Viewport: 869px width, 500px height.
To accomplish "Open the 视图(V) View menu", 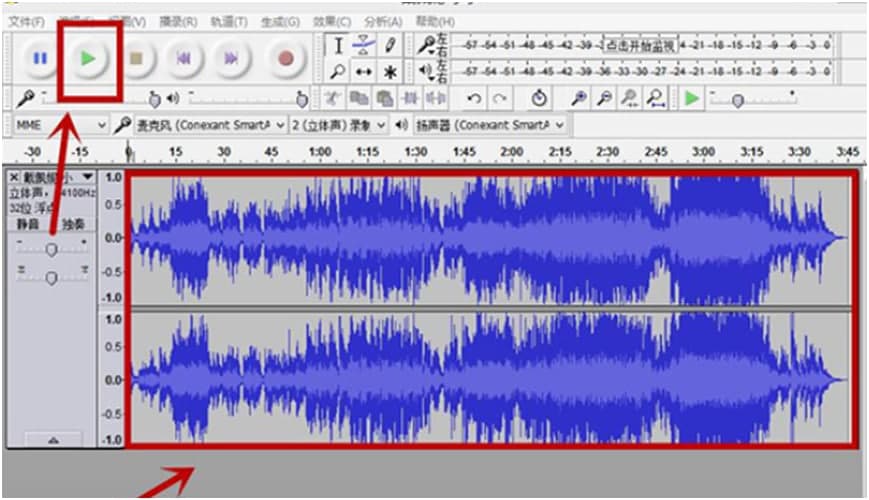I will (x=127, y=22).
